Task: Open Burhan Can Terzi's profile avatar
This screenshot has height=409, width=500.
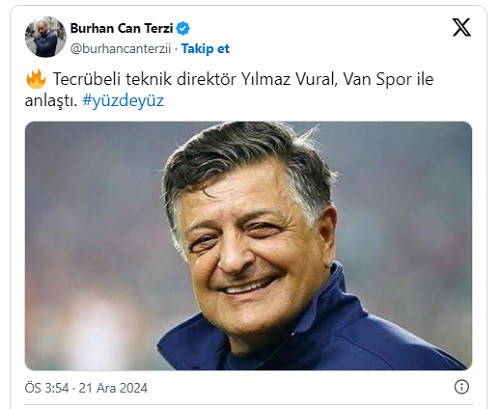Action: [46, 37]
